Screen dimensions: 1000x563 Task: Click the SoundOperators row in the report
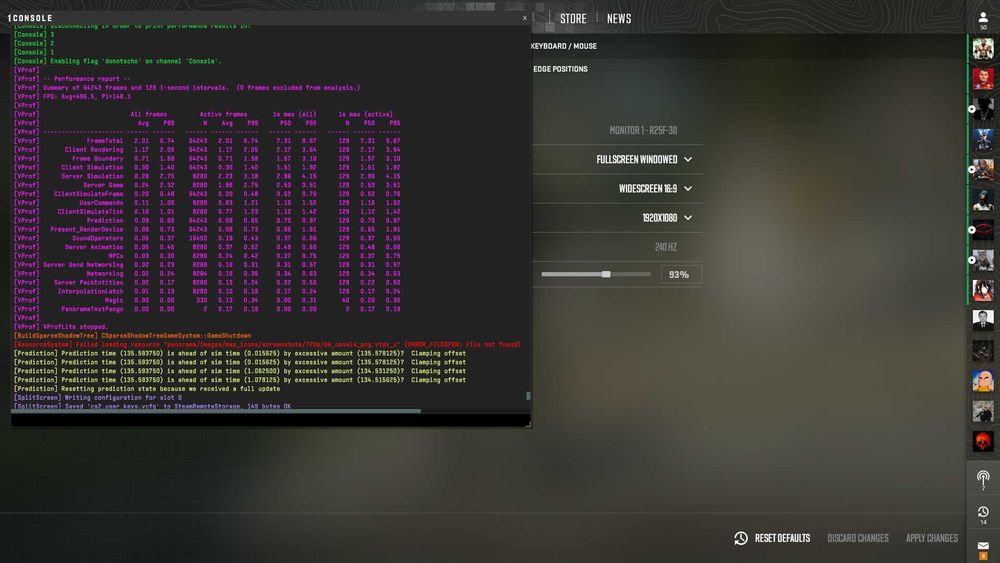pos(207,238)
